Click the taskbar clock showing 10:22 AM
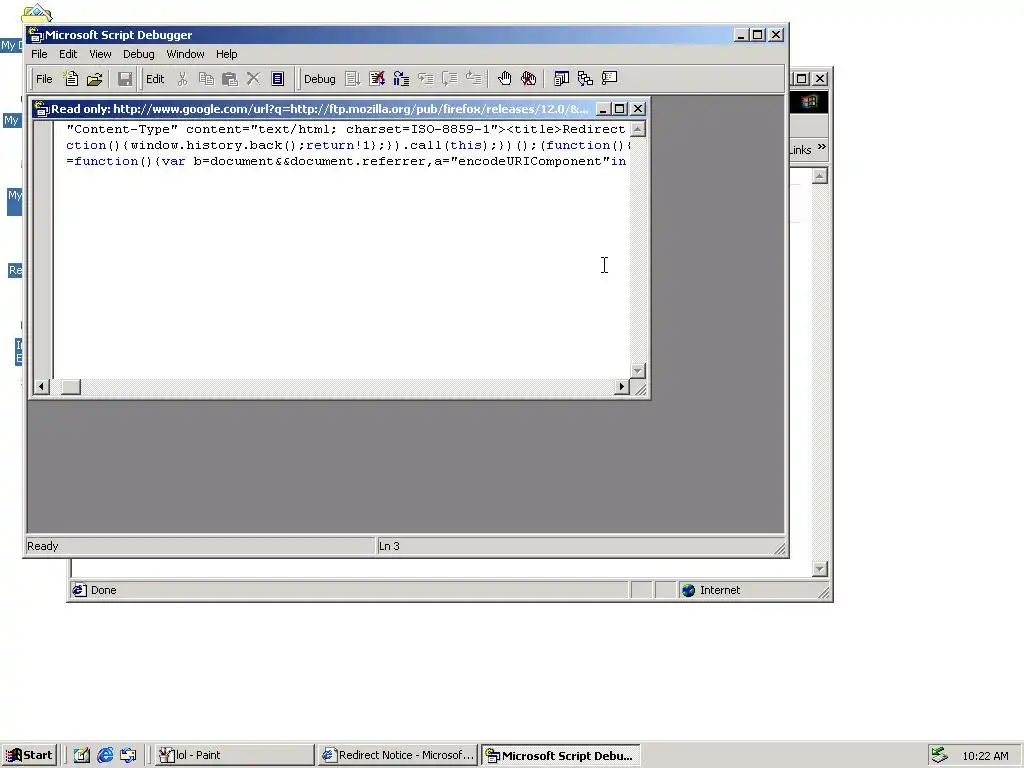 click(985, 756)
